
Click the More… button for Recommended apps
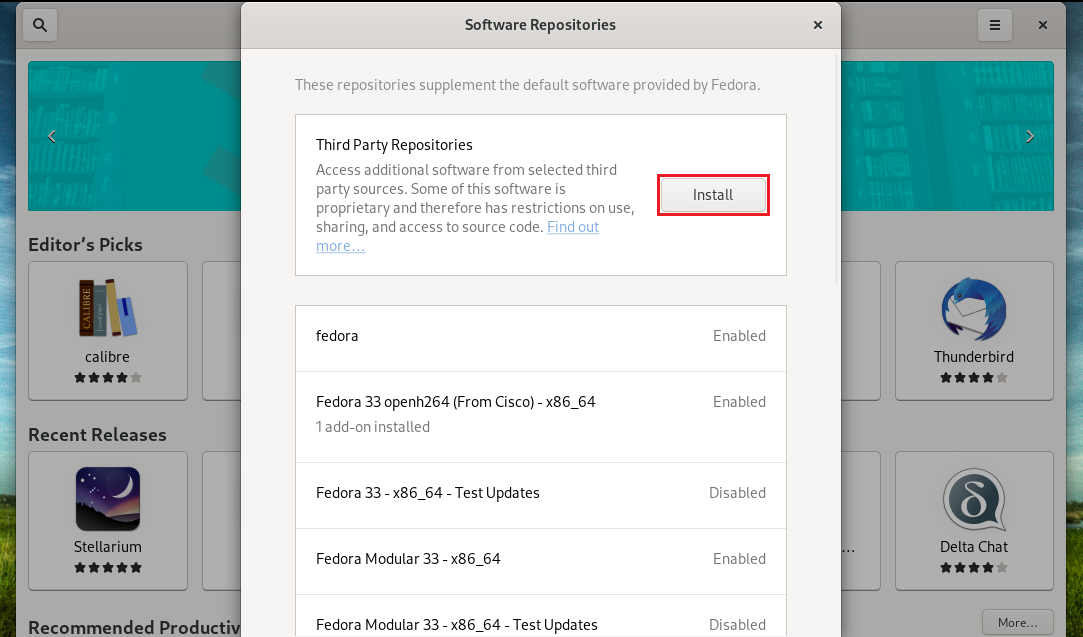(1017, 622)
